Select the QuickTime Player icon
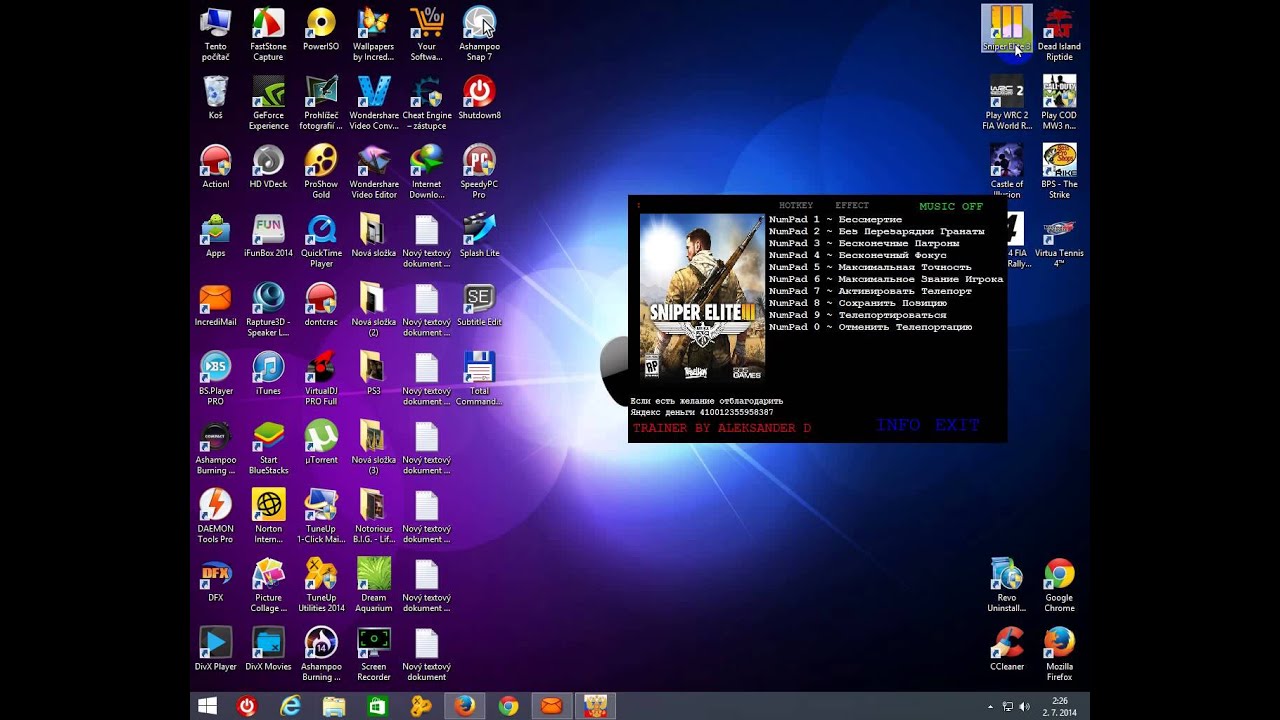 (x=321, y=240)
